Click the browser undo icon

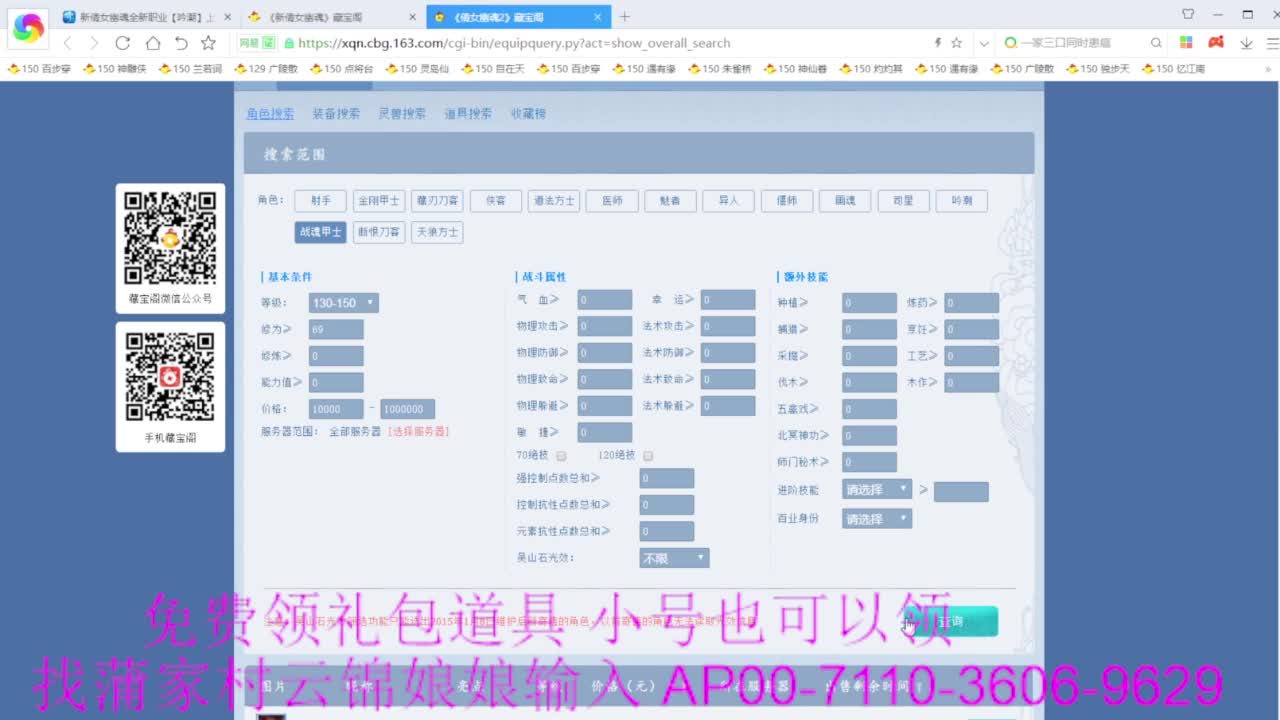[x=181, y=43]
